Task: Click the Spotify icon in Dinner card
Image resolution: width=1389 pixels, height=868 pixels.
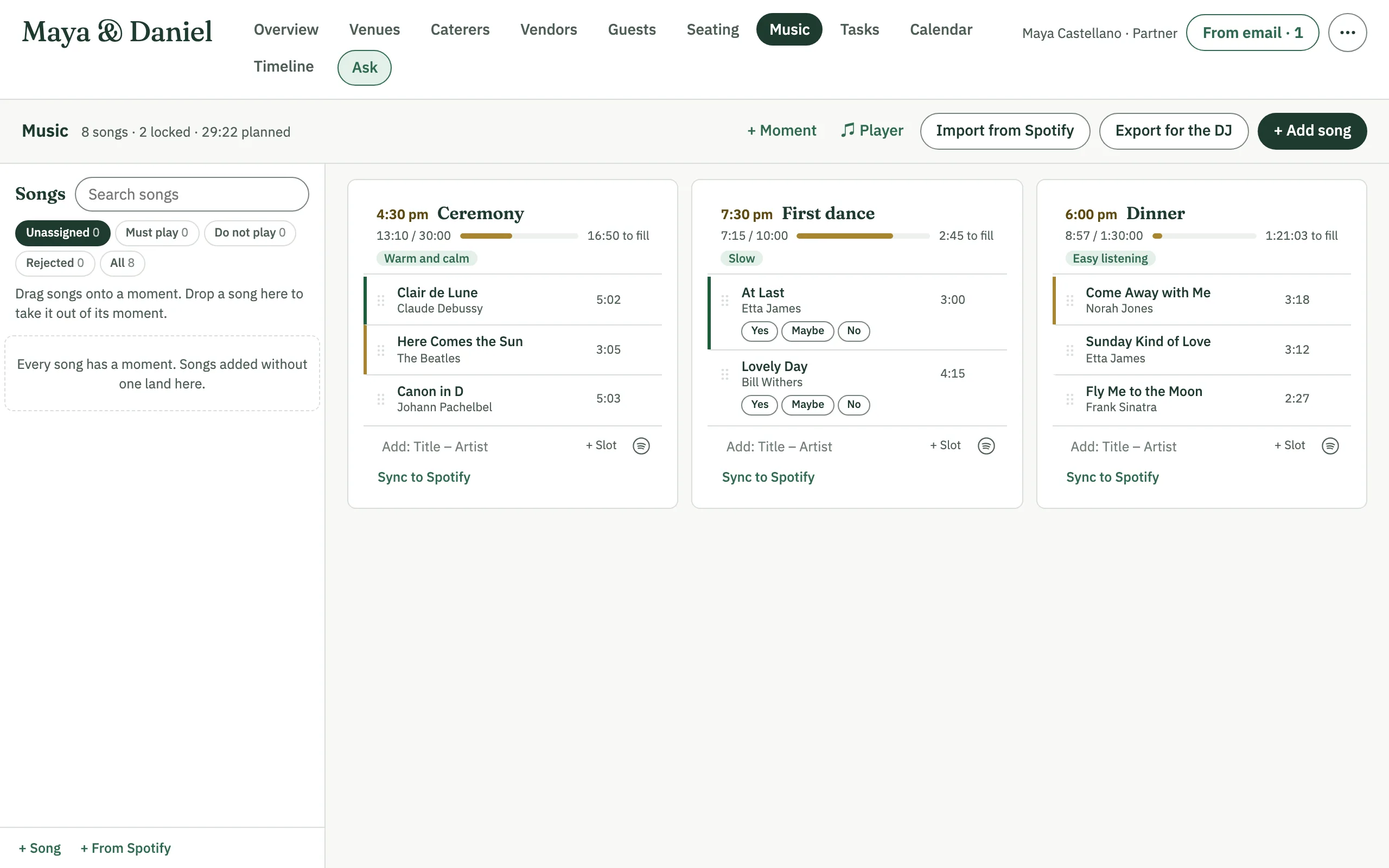Action: (x=1330, y=446)
